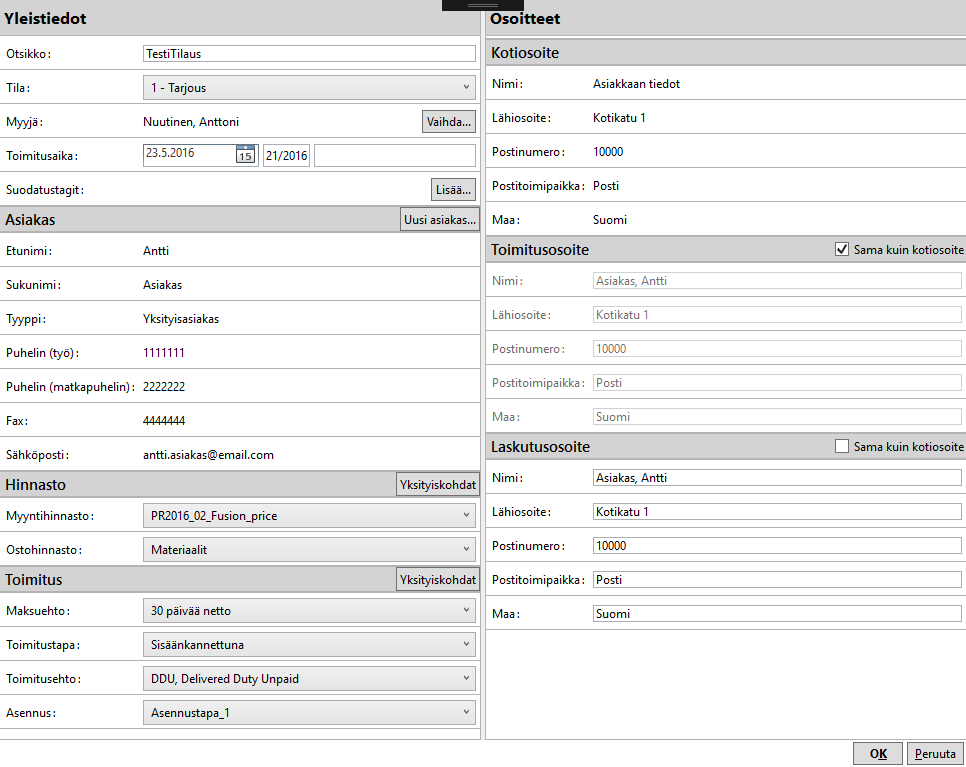The width and height of the screenshot is (966, 767).
Task: Open Hinnasto Yksityiskohdat button
Action: click(438, 485)
